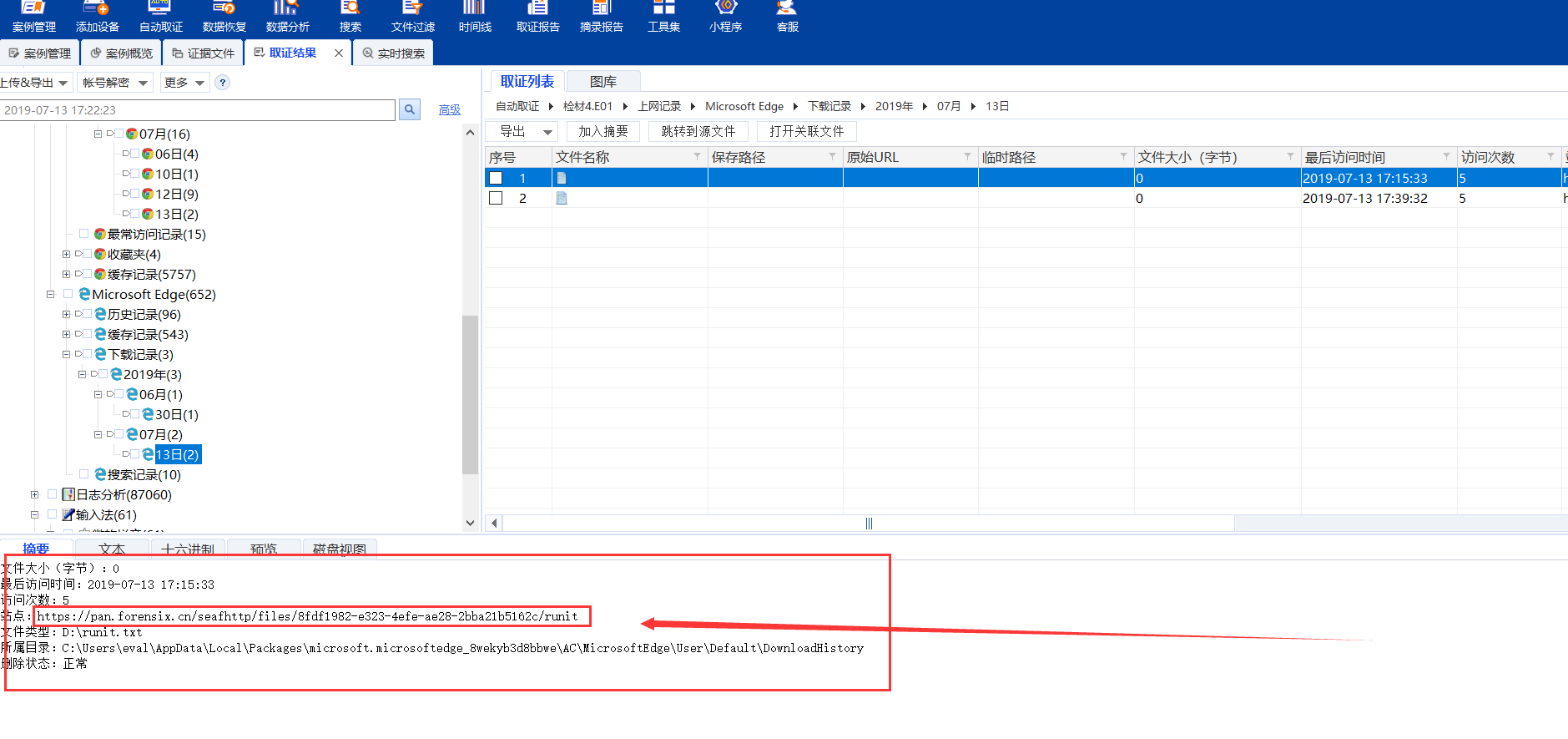The width and height of the screenshot is (1568, 739).
Task: Click the 添加设备 toolbar icon
Action: click(97, 17)
